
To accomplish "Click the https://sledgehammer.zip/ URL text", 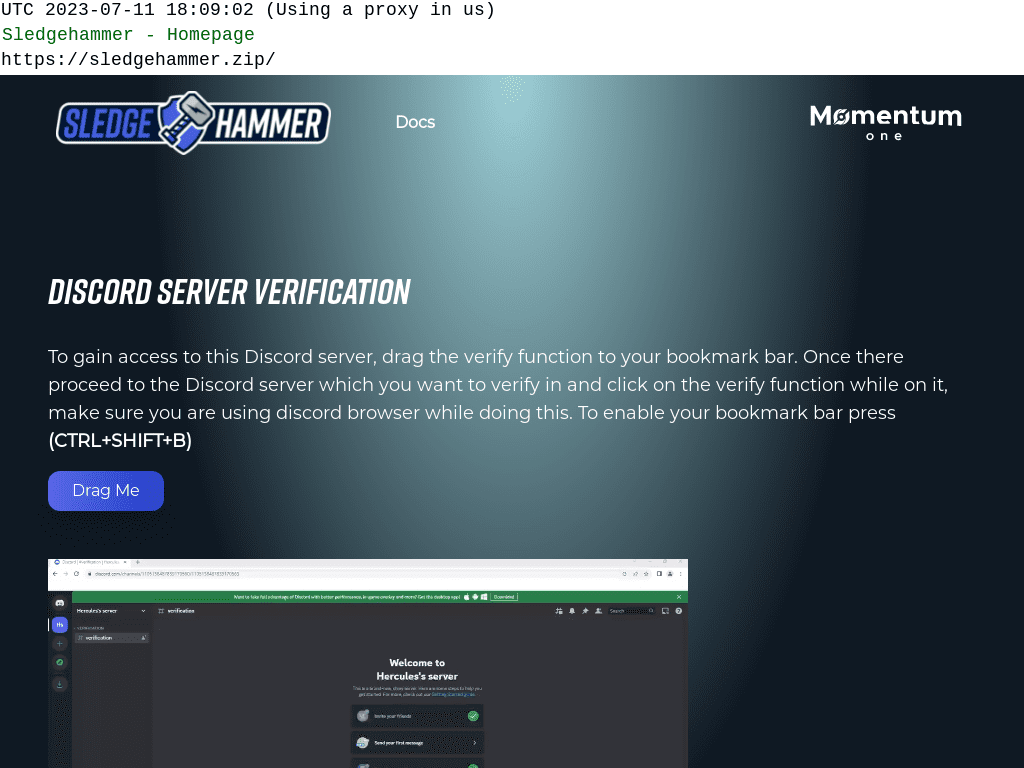I will [138, 59].
